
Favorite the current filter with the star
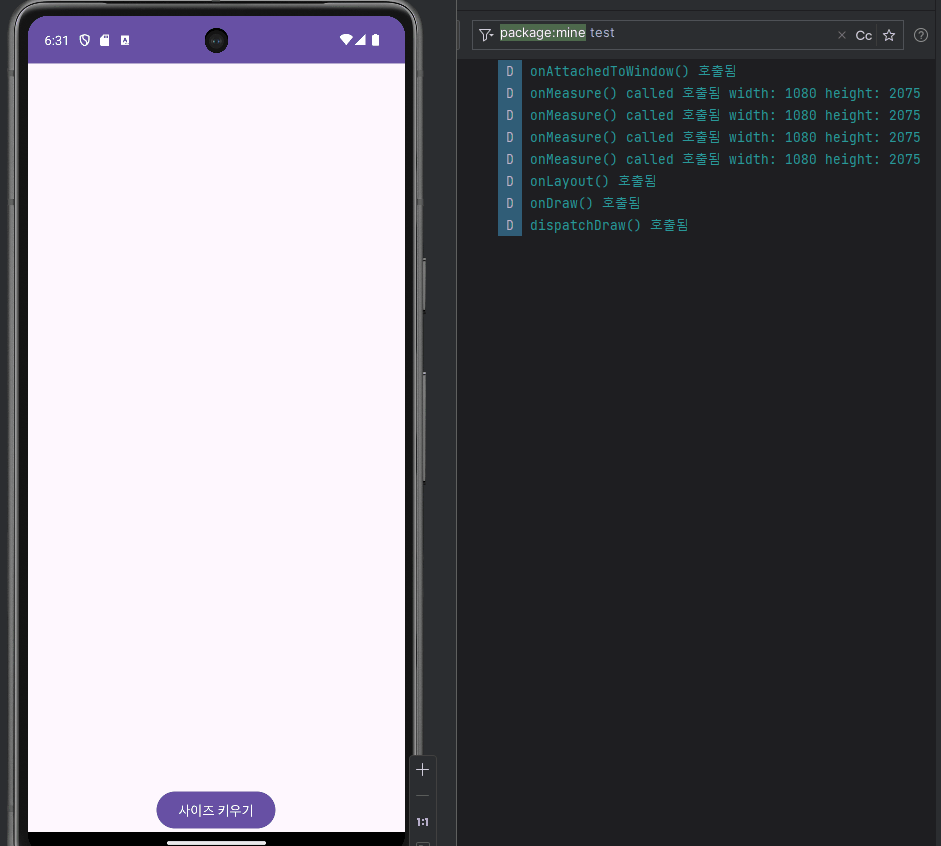(x=889, y=35)
